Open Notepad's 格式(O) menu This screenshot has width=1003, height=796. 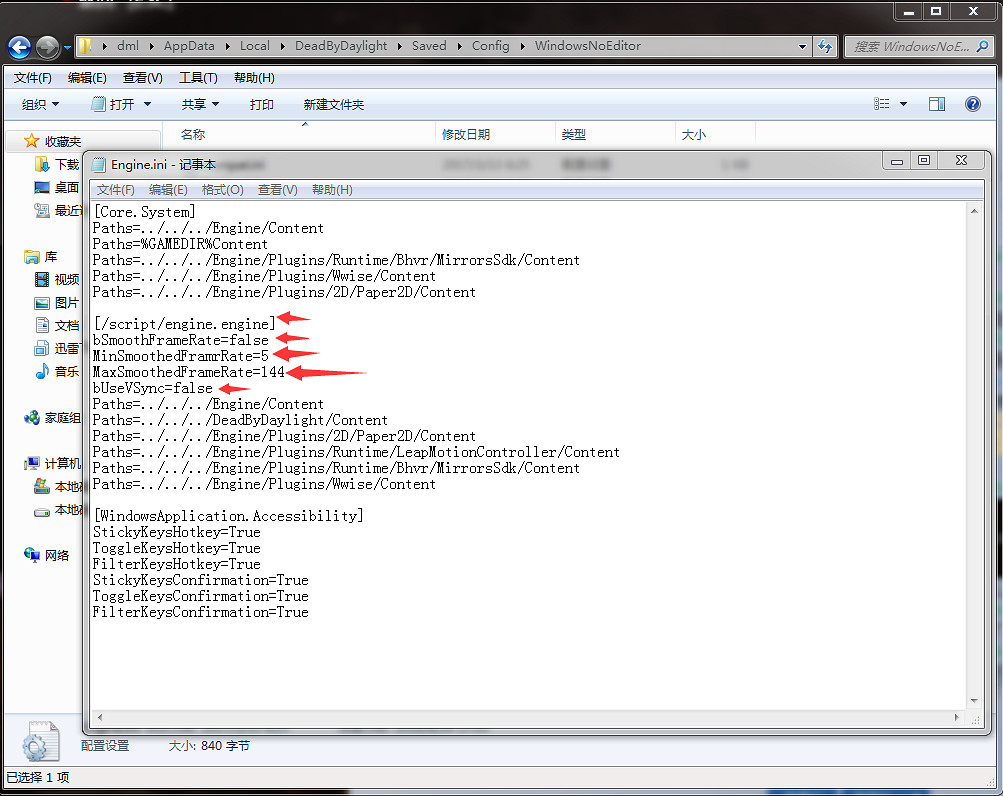point(222,190)
